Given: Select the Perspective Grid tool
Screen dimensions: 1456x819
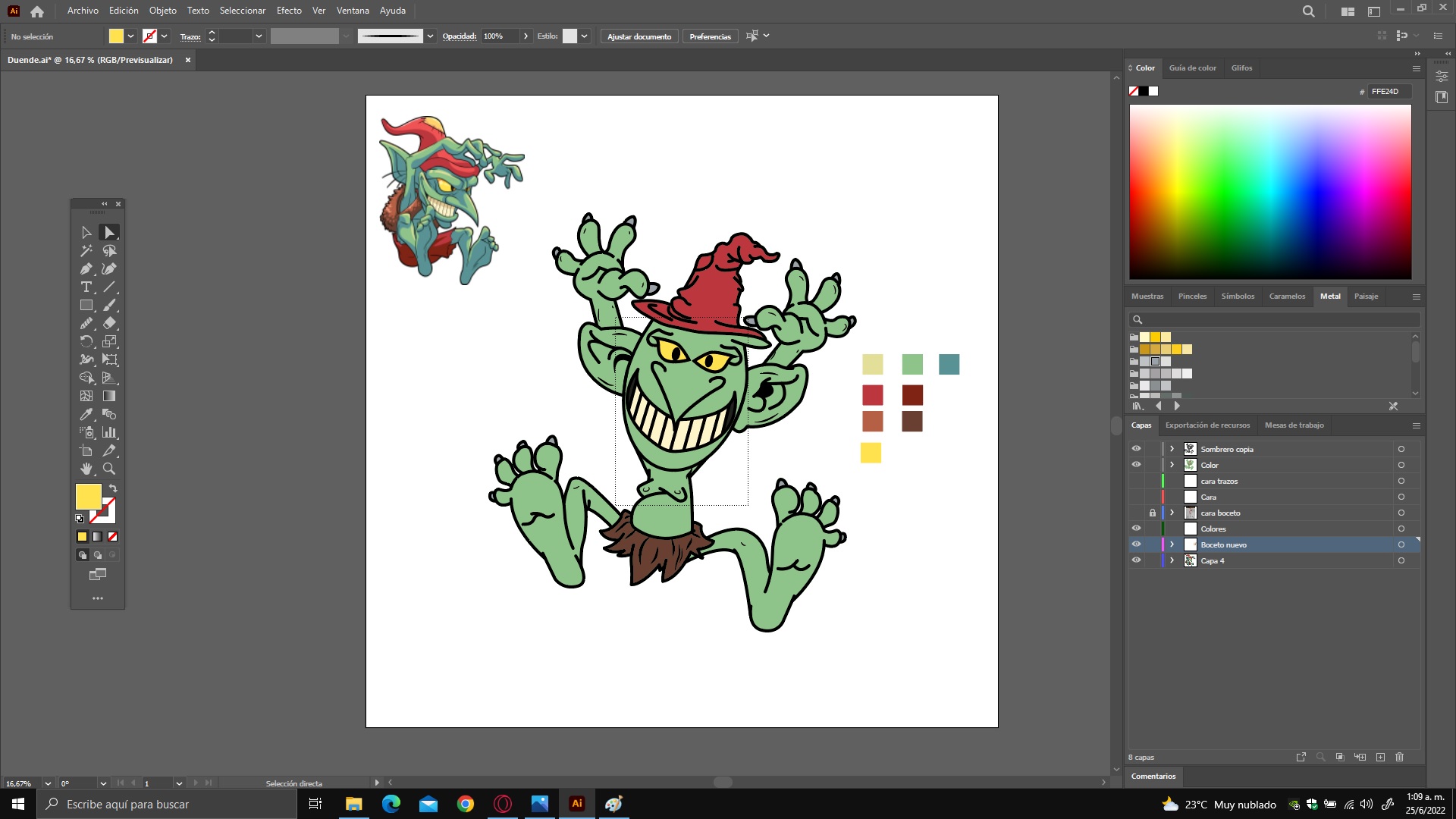Looking at the screenshot, I should pyautogui.click(x=109, y=378).
